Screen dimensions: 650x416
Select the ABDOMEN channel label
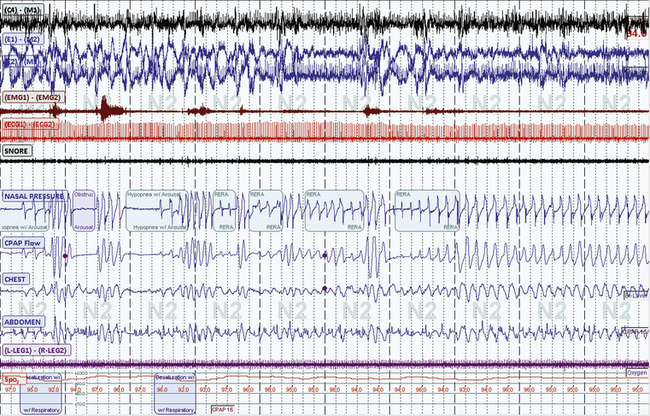[x=23, y=322]
